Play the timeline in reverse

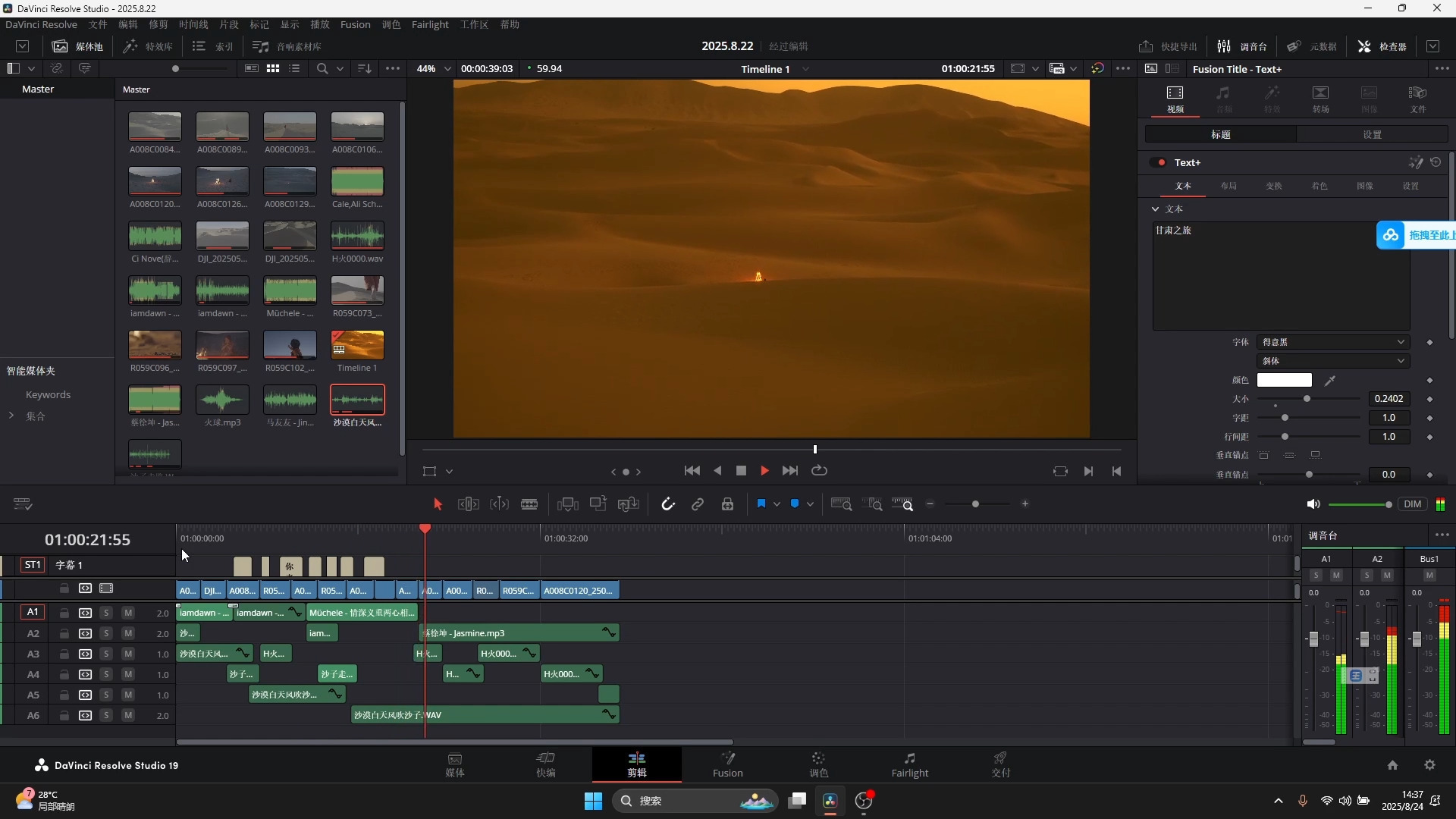[717, 471]
